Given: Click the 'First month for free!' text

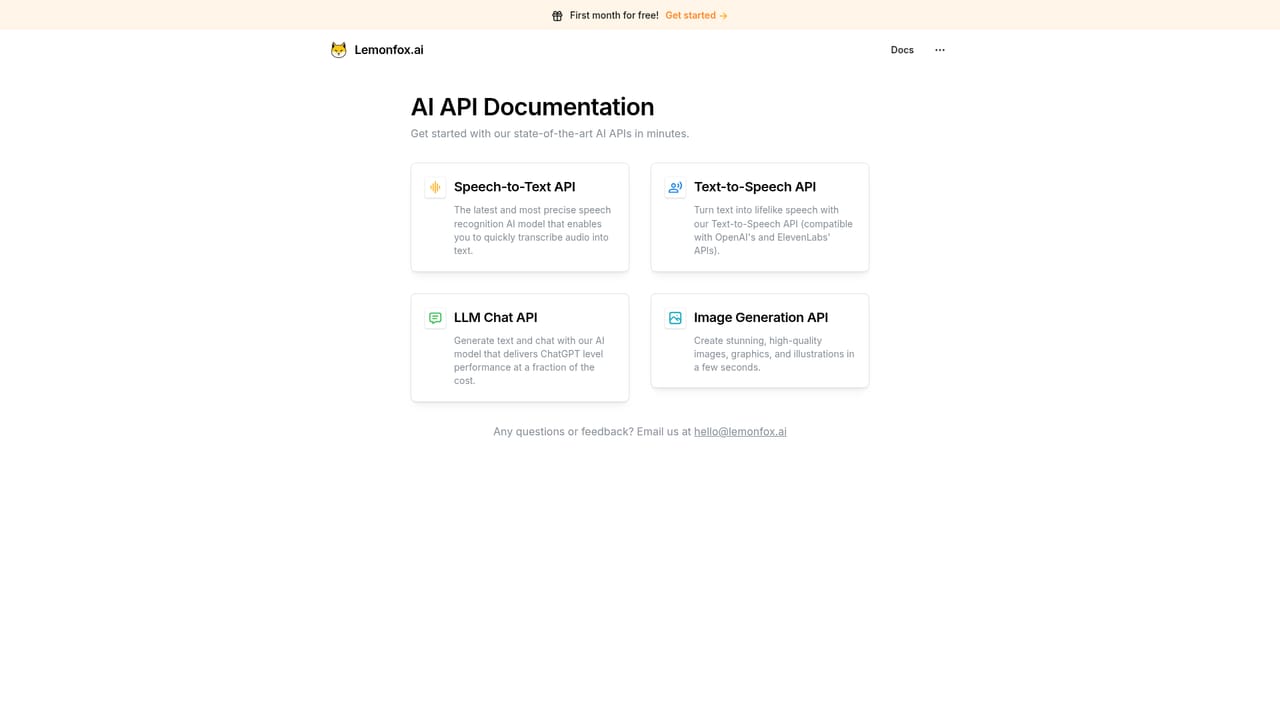Looking at the screenshot, I should click(614, 16).
